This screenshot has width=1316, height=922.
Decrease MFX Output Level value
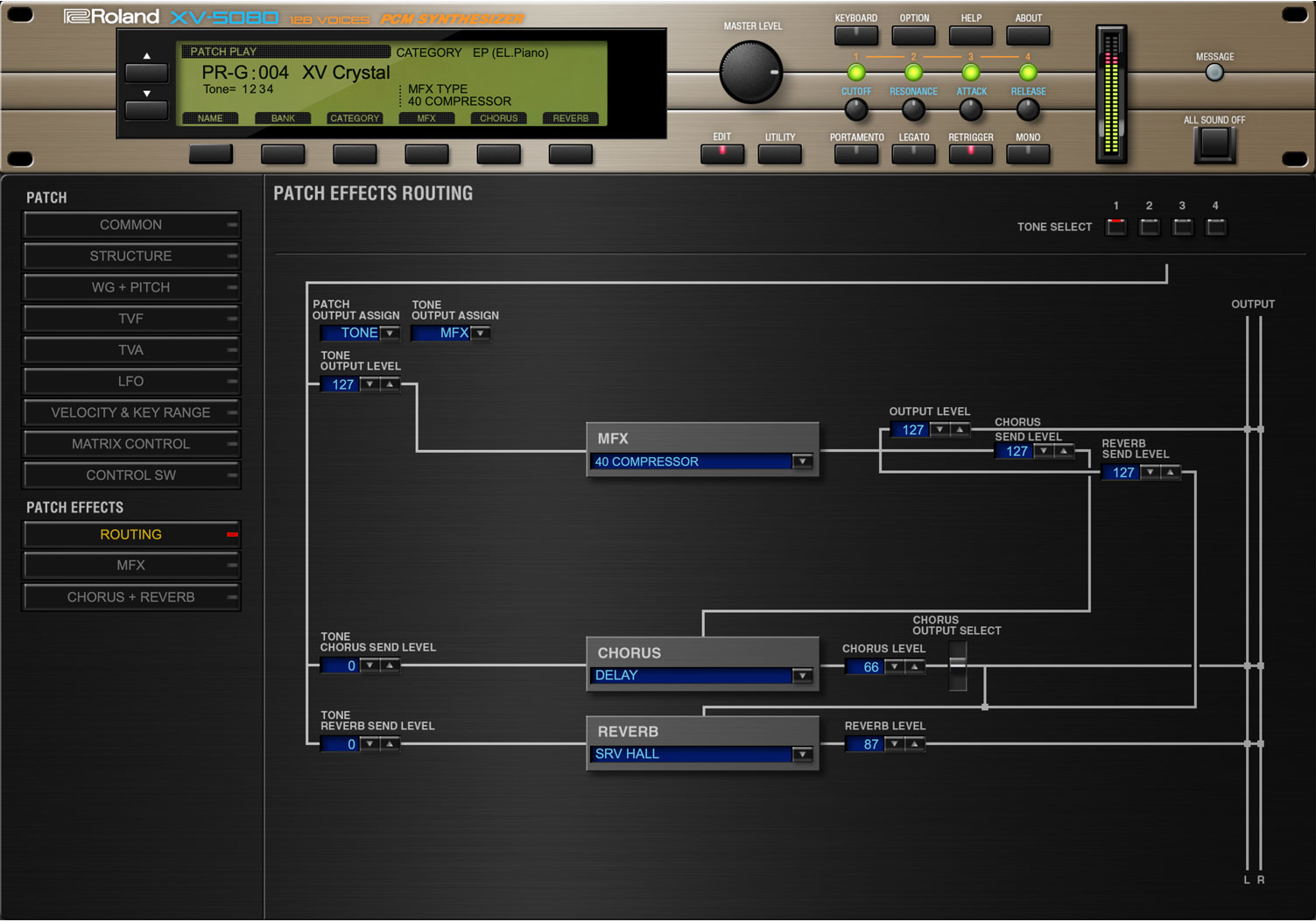[940, 430]
